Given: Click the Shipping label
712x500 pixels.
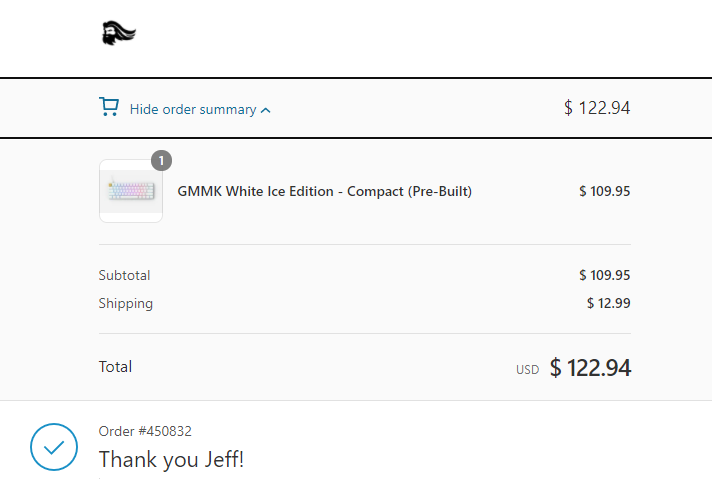Looking at the screenshot, I should [126, 304].
